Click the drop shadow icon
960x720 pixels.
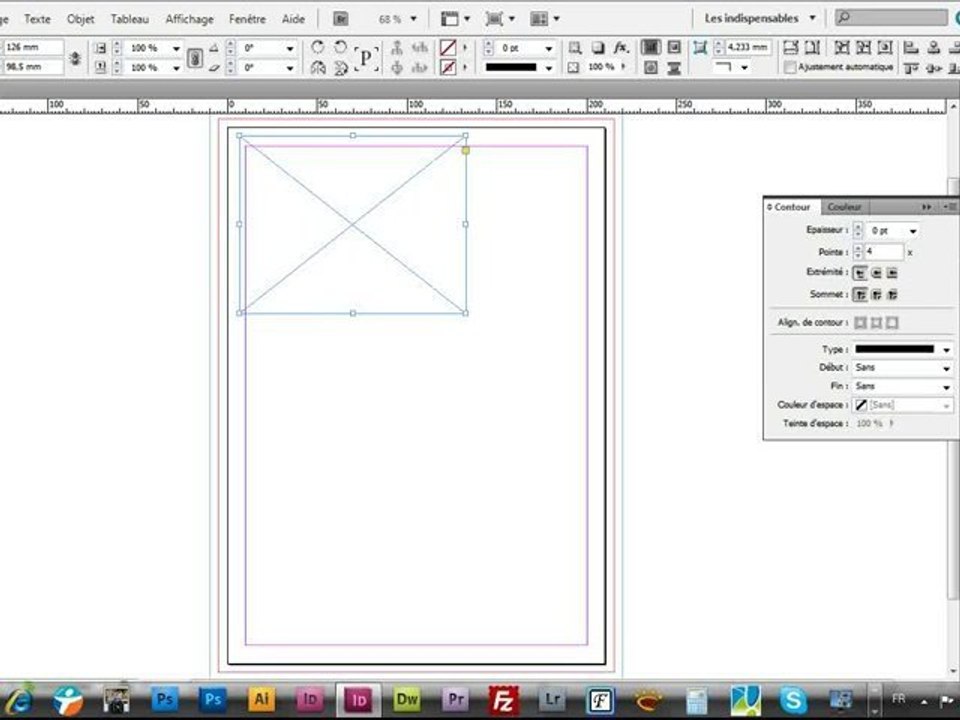pos(598,47)
